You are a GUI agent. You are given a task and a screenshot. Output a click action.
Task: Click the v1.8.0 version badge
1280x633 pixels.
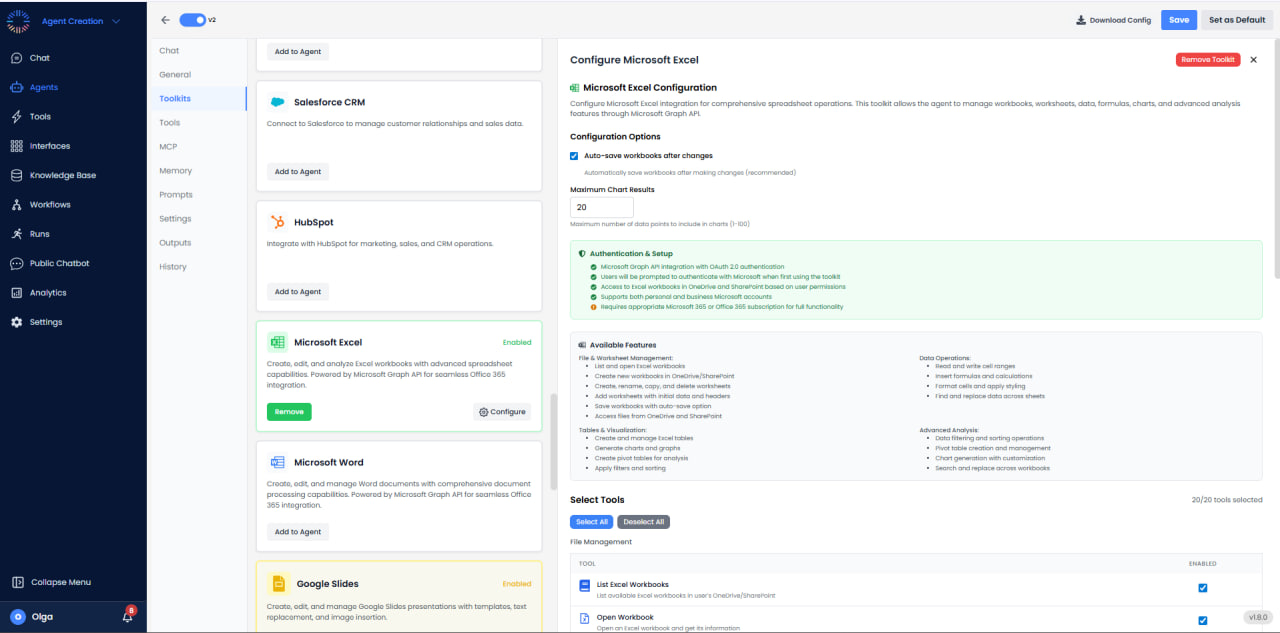click(1257, 618)
